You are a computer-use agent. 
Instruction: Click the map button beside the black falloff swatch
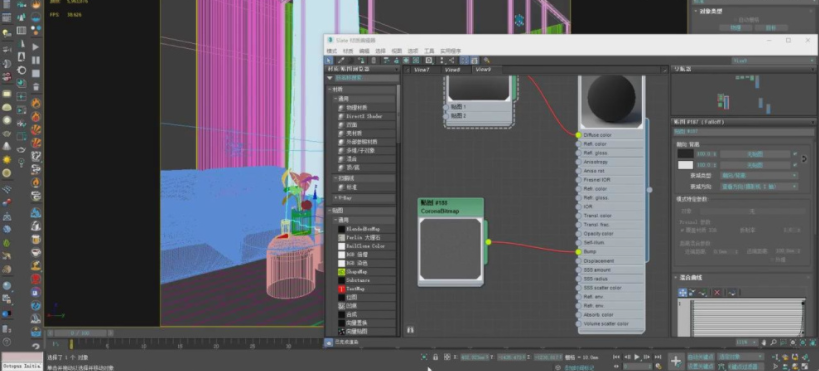tap(755, 154)
